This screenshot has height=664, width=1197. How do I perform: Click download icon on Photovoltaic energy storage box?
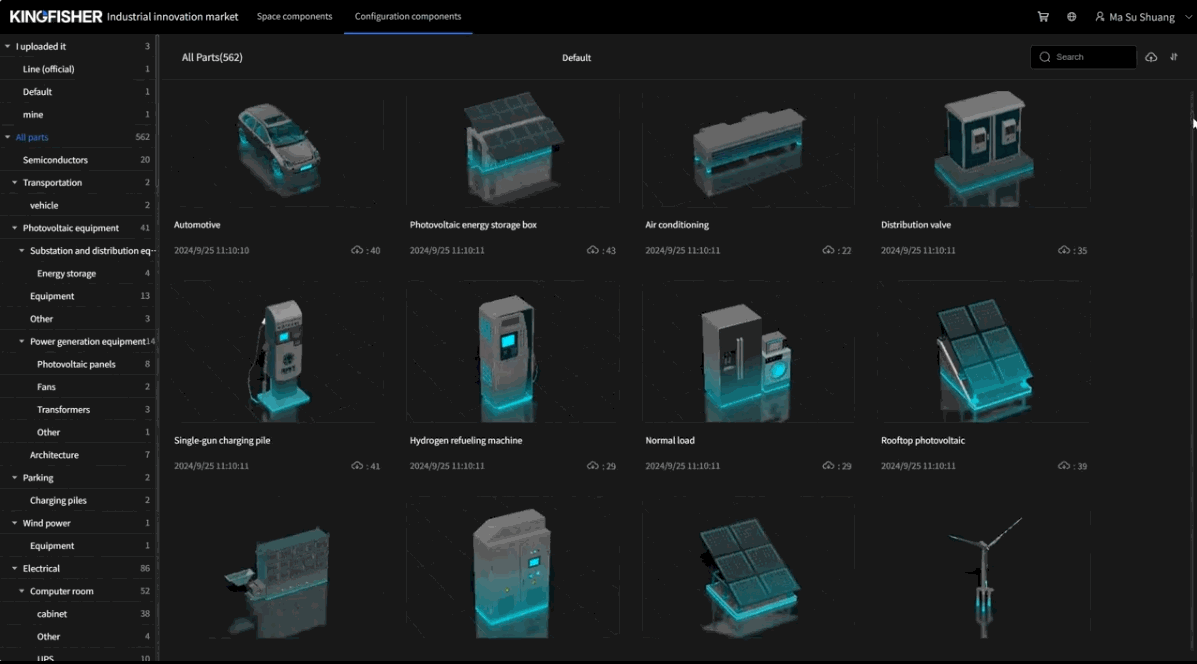tap(592, 250)
